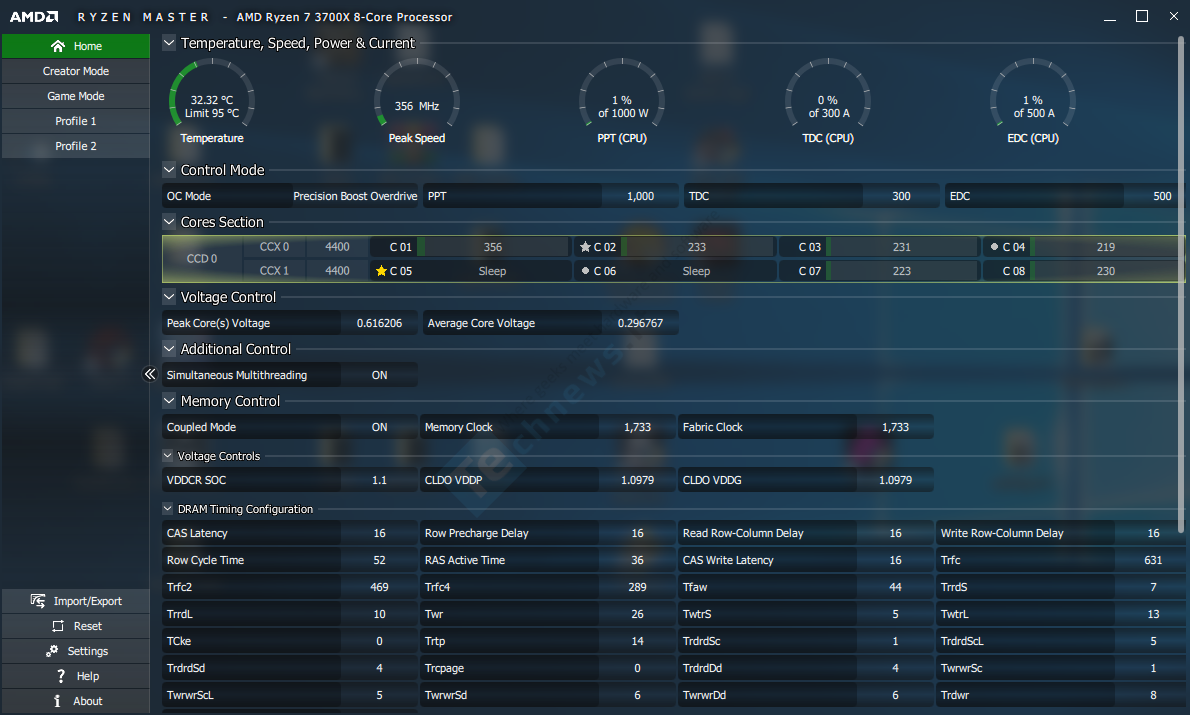Click the Row Cycle Time value 52

point(379,560)
